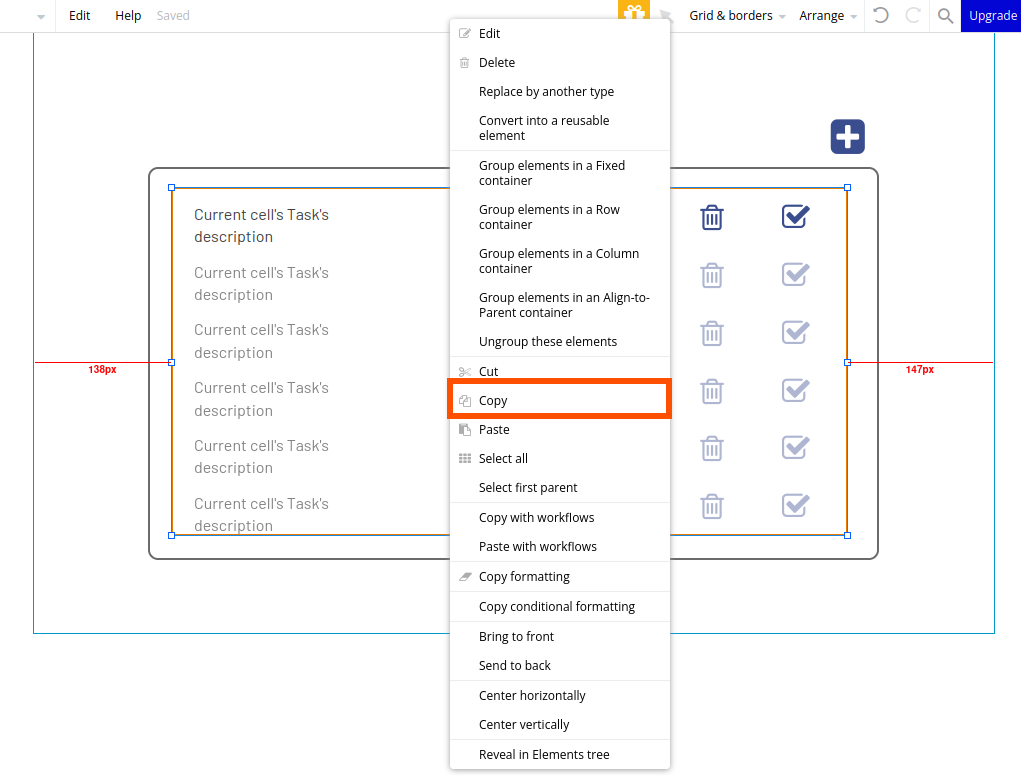1021x775 pixels.
Task: Choose Reveal in Elements tree
Action: tap(559, 755)
